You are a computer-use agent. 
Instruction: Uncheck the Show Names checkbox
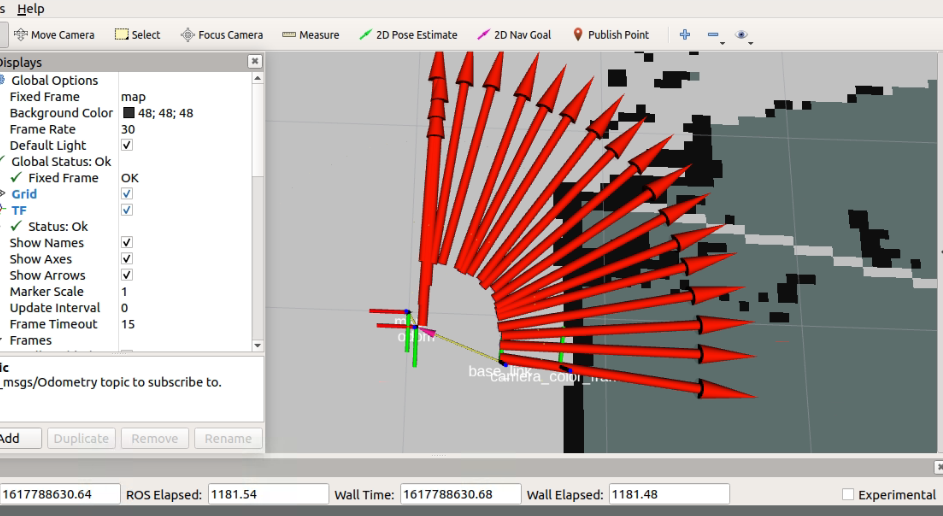(127, 243)
